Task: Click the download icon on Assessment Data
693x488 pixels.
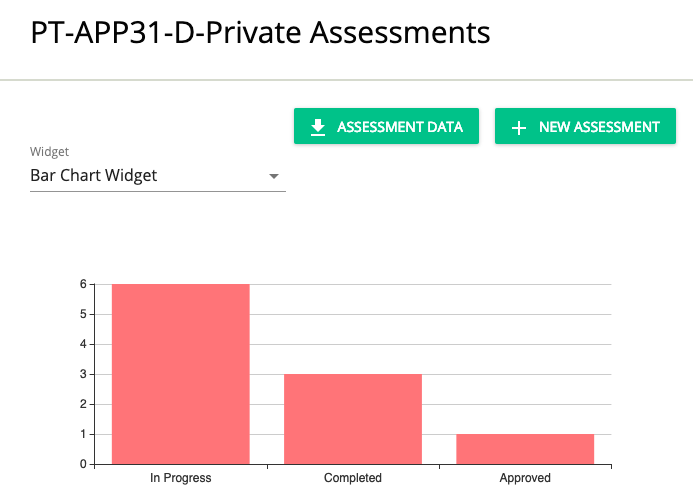Action: click(x=318, y=127)
